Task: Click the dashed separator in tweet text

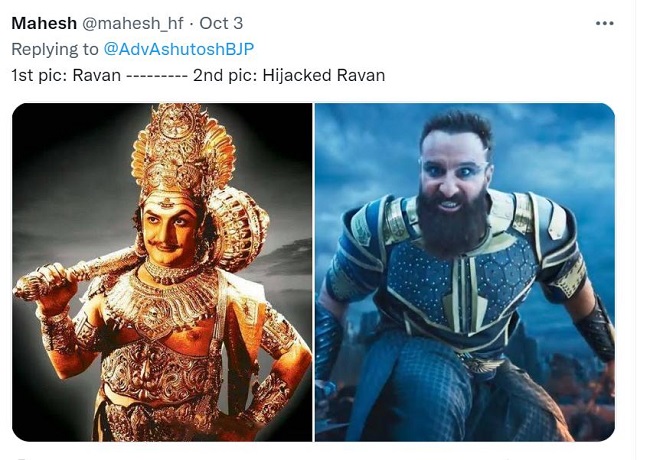Action: [157, 76]
